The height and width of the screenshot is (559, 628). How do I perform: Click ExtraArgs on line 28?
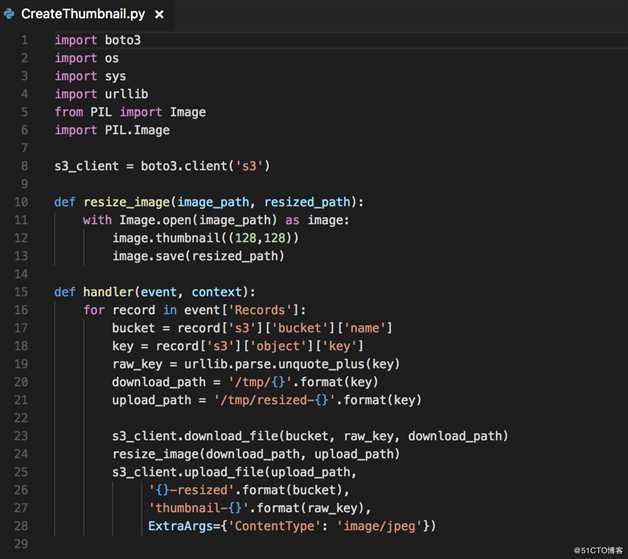coord(180,526)
